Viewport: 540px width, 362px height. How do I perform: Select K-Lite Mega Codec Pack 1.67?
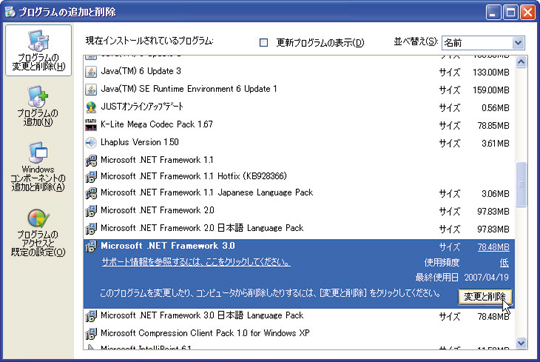(x=299, y=125)
